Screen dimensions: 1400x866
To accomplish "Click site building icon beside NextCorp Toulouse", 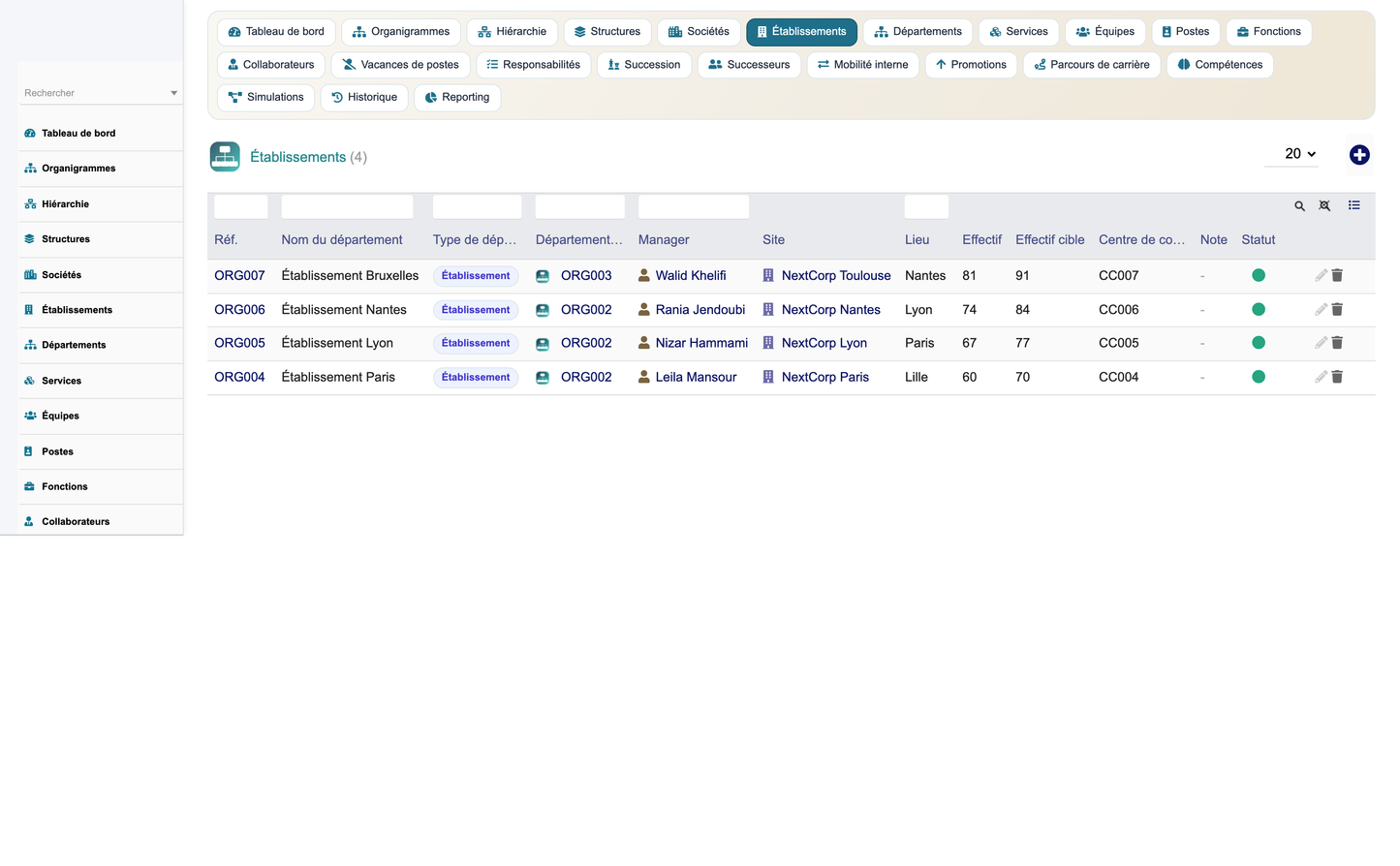I will 768,275.
